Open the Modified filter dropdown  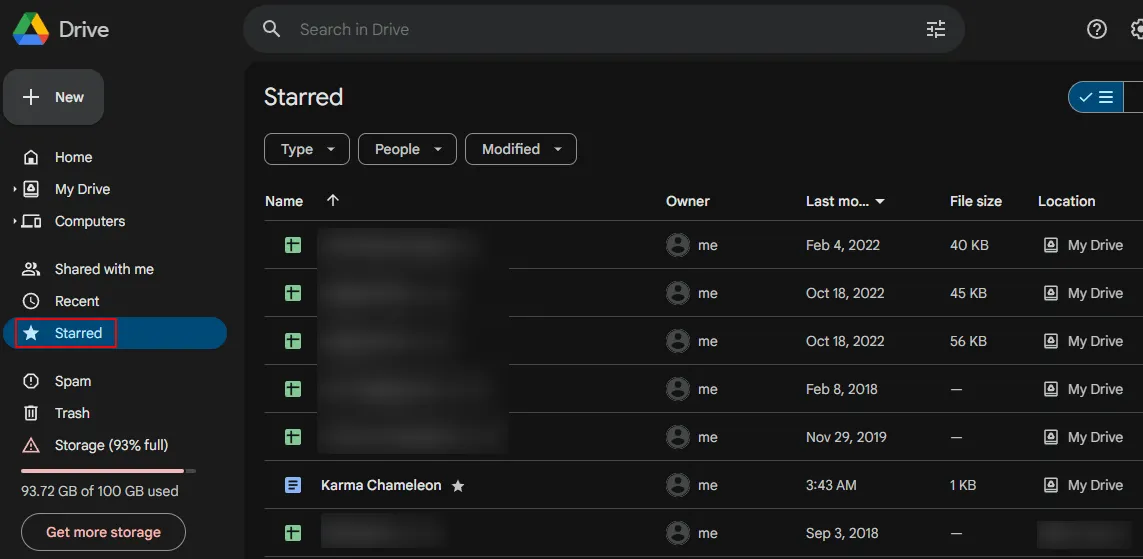coord(521,149)
